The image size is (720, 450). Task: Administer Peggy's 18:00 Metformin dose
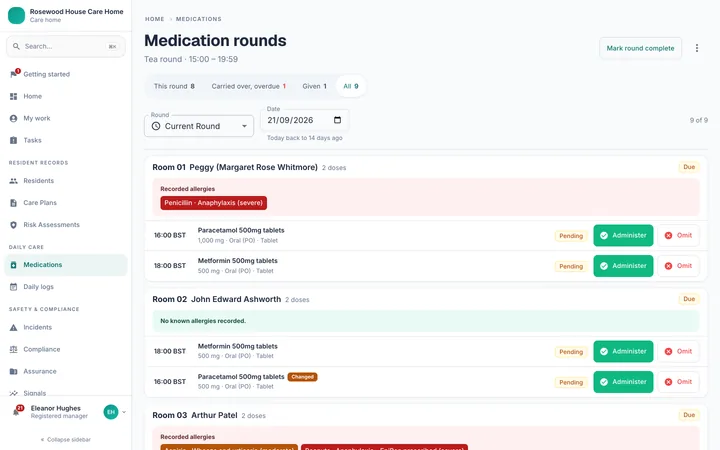[623, 266]
